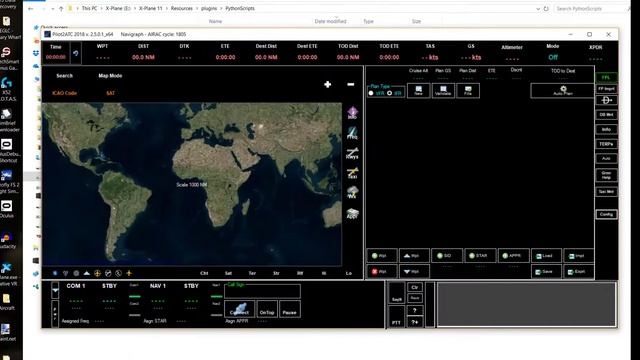Click the ICAO Code search field
This screenshot has width=640, height=360.
coord(64,93)
